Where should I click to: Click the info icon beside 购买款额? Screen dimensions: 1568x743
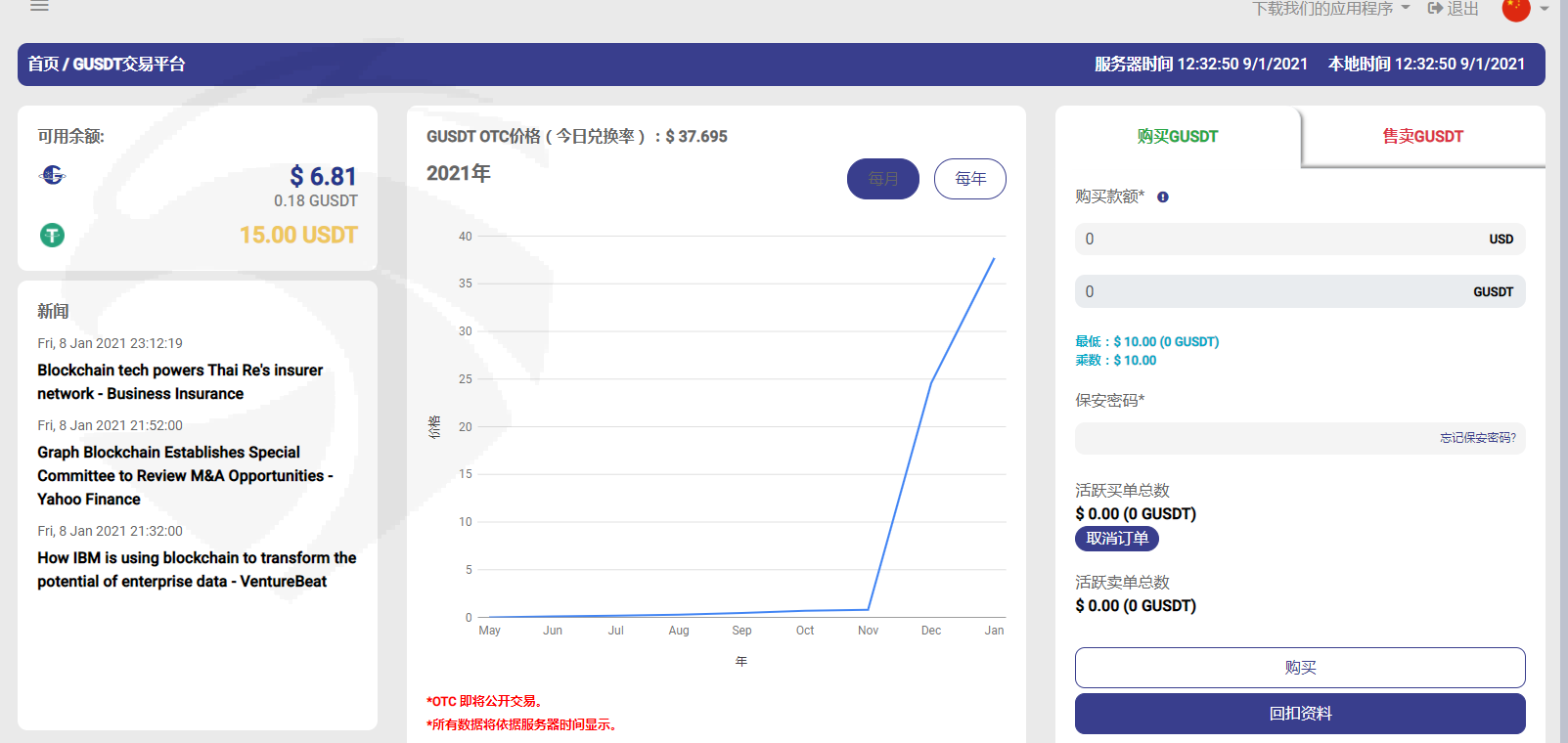(1163, 197)
